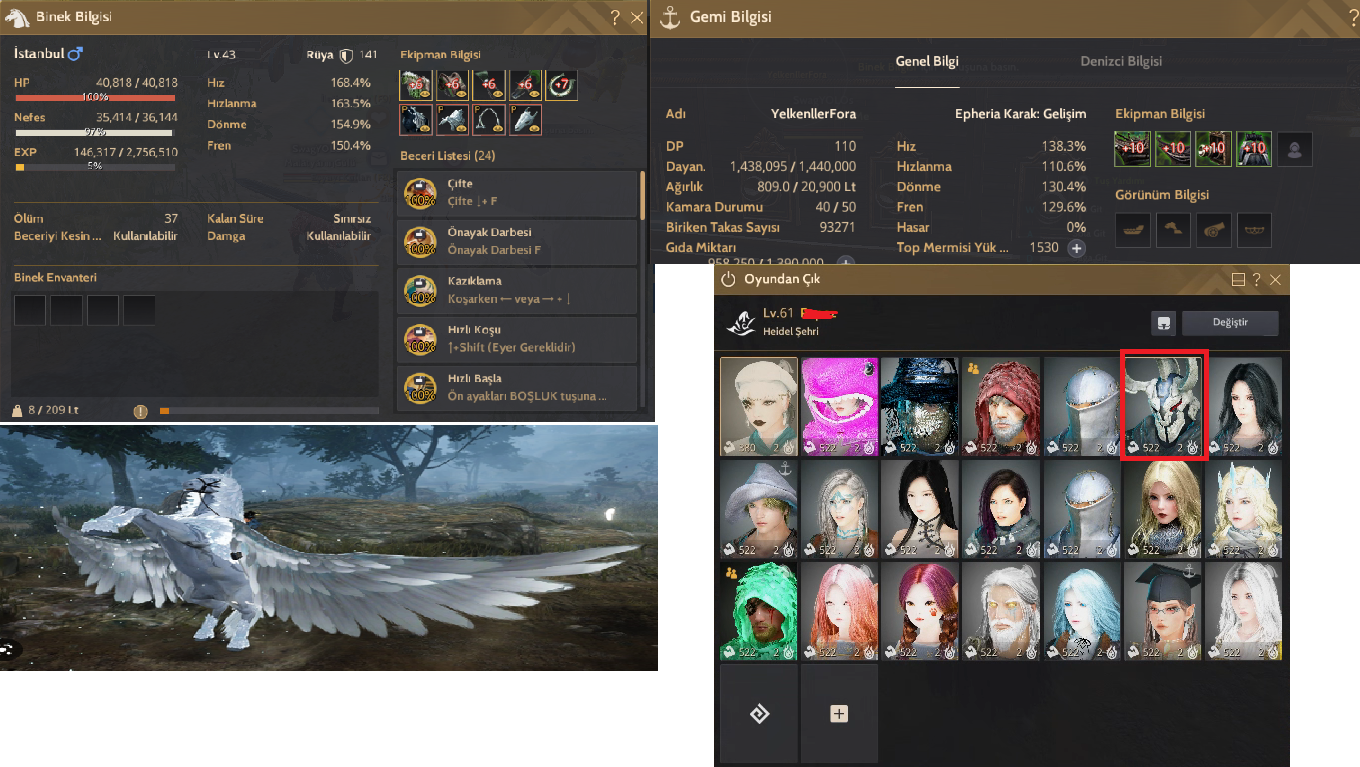
Task: Select the green hooded character portrait
Action: click(759, 612)
